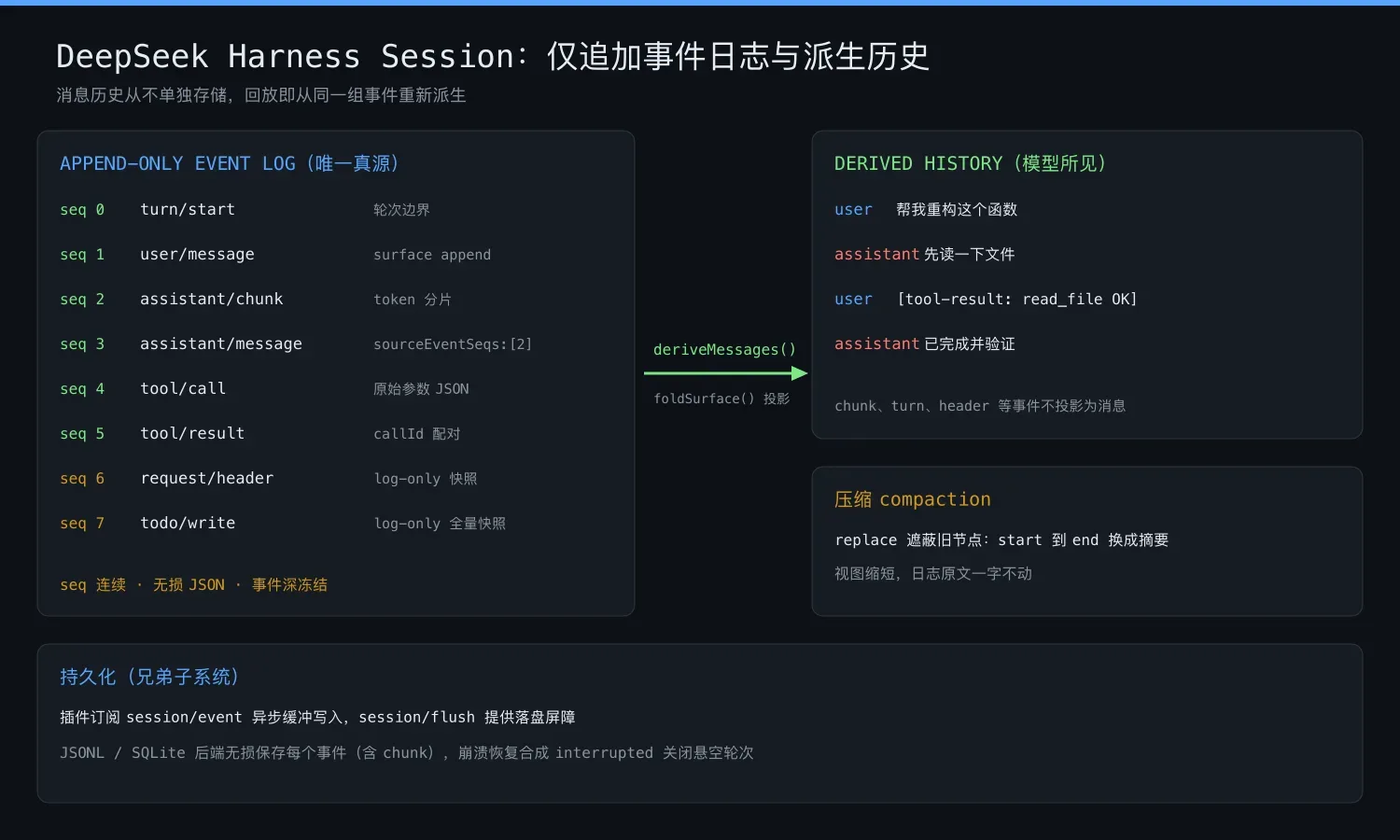Click 'seq 连续 · 无损 JSON · 事件深冻结' footer
The height and width of the screenshot is (840, 1400).
pyautogui.click(x=193, y=585)
